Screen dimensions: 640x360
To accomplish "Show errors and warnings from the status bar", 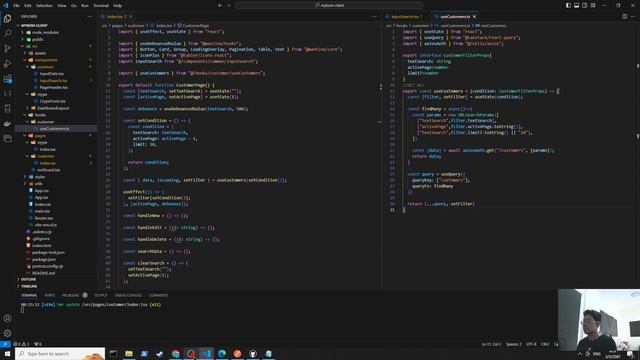I will [x=21, y=344].
